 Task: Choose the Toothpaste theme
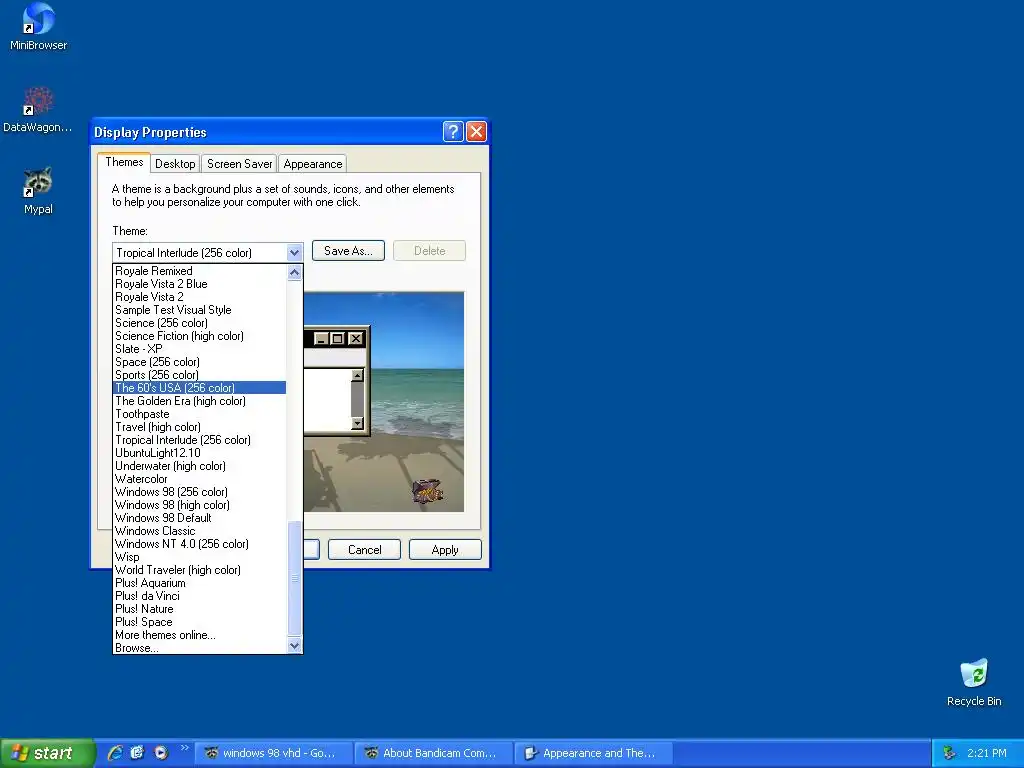coord(200,414)
